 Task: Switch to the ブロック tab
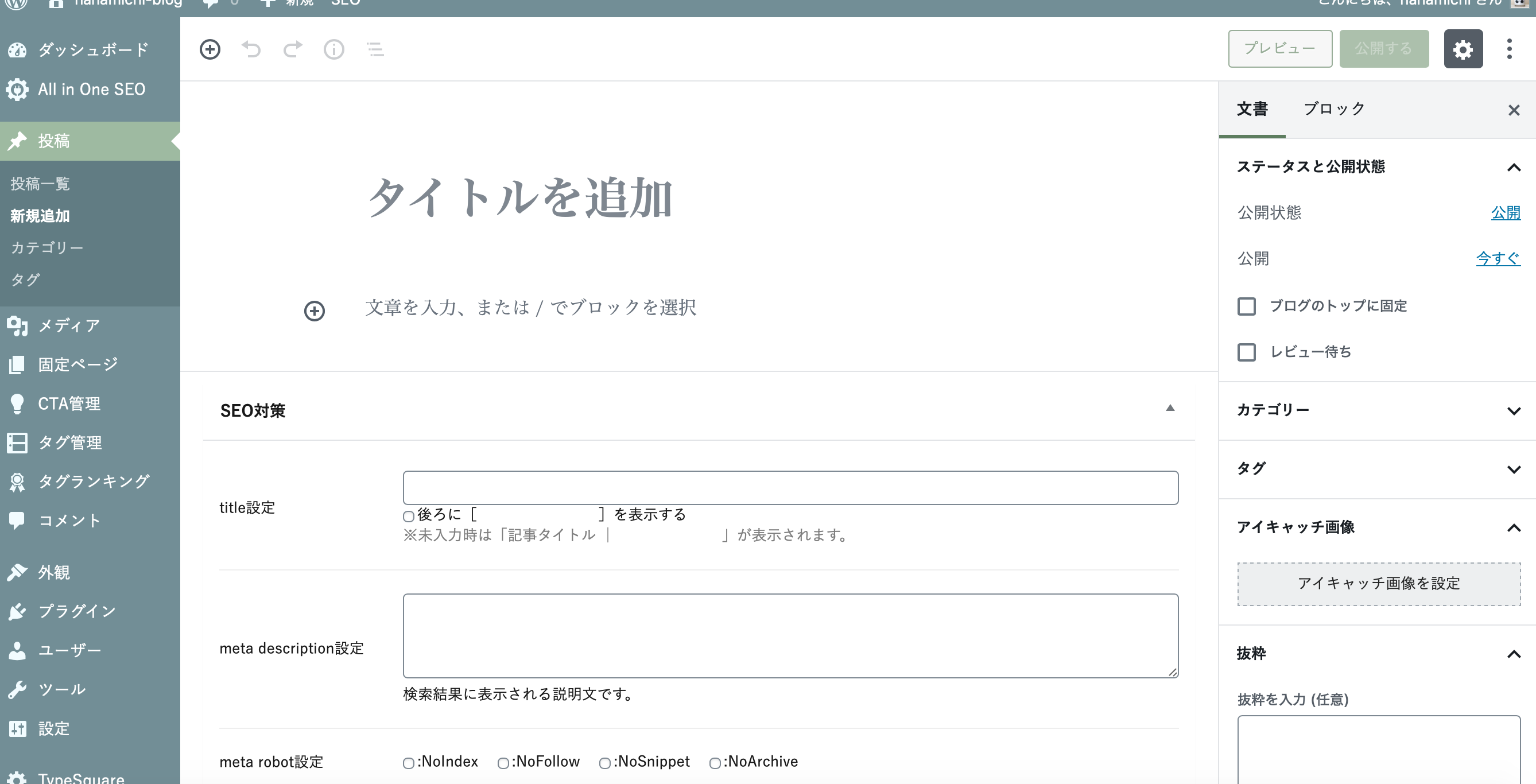pyautogui.click(x=1333, y=109)
